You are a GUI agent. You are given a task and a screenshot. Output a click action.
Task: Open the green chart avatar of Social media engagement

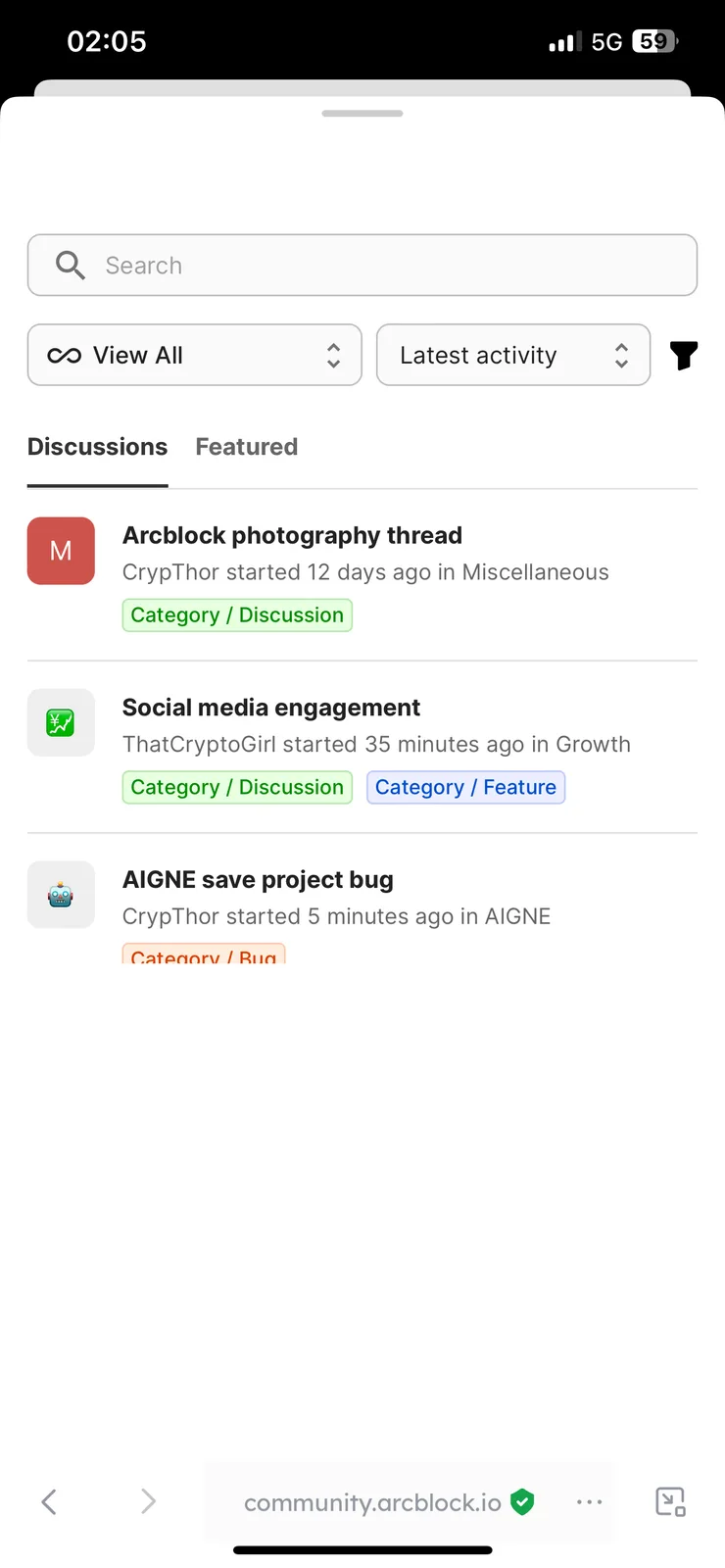[61, 723]
